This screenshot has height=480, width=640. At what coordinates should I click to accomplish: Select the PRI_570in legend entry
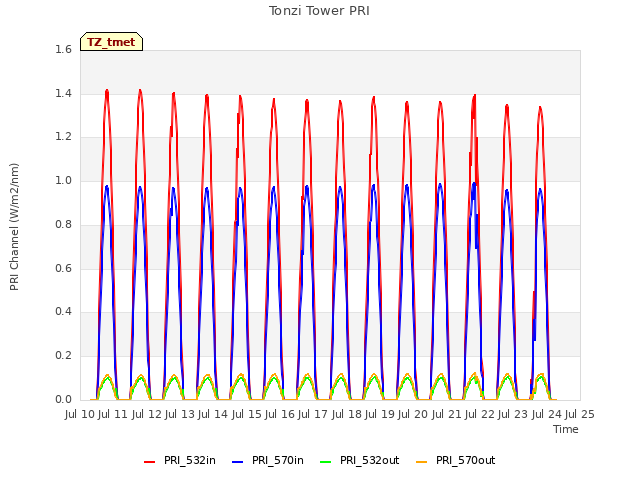point(268,460)
